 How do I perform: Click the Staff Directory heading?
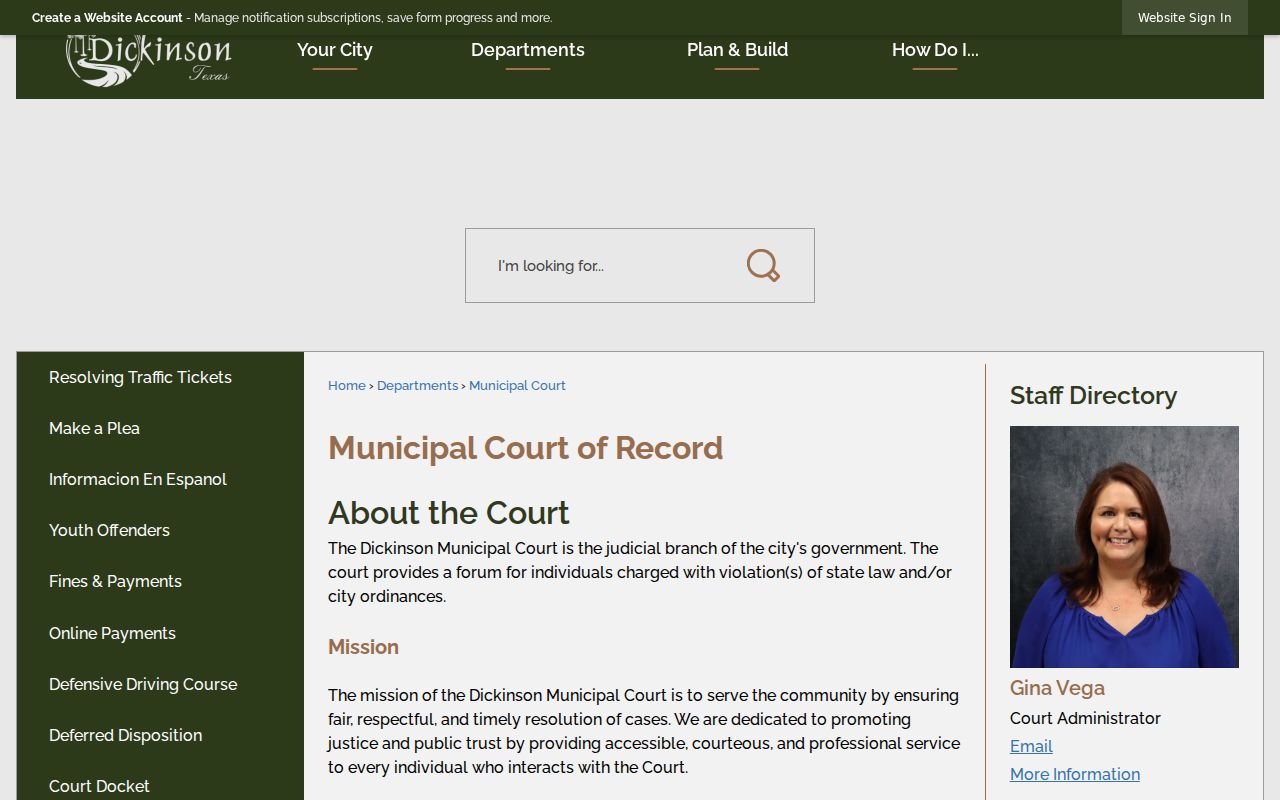coord(1093,395)
